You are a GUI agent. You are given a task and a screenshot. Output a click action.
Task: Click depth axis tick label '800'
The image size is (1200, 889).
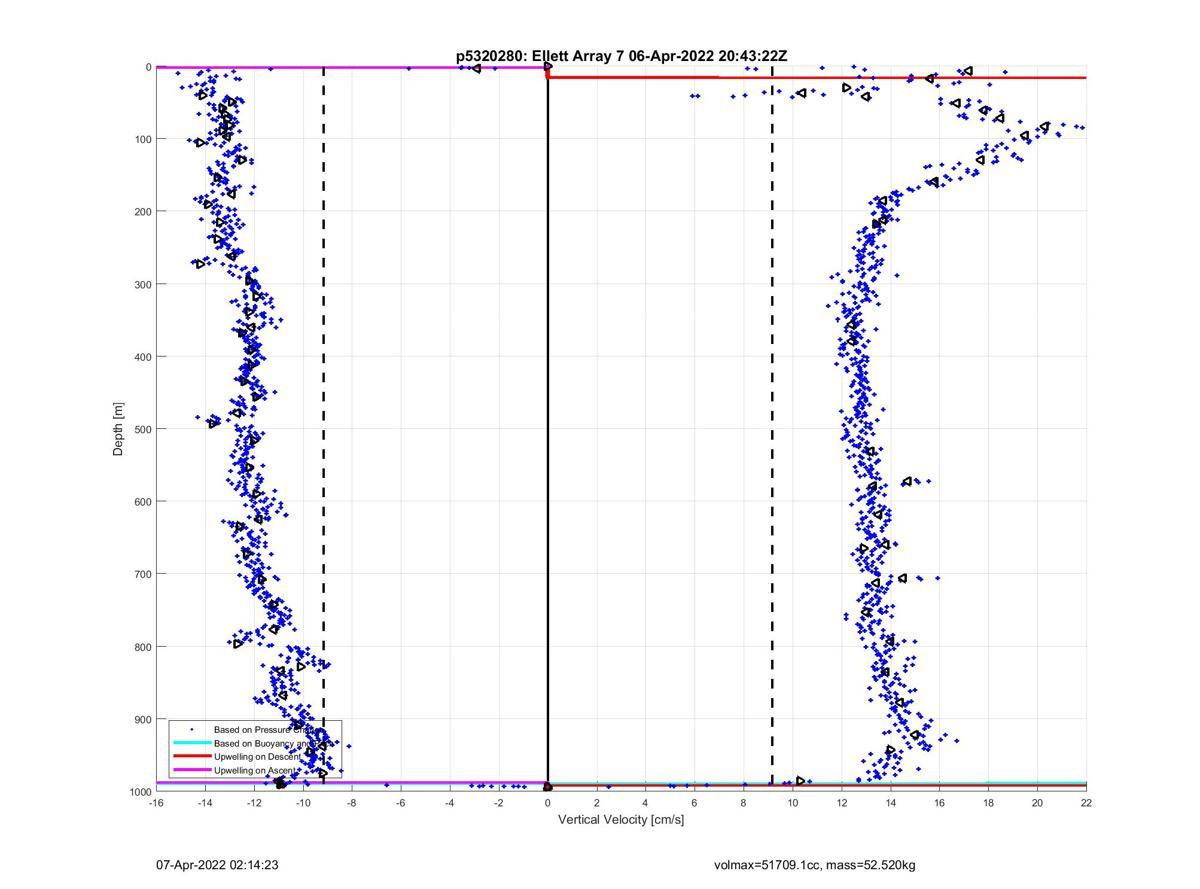pos(142,647)
